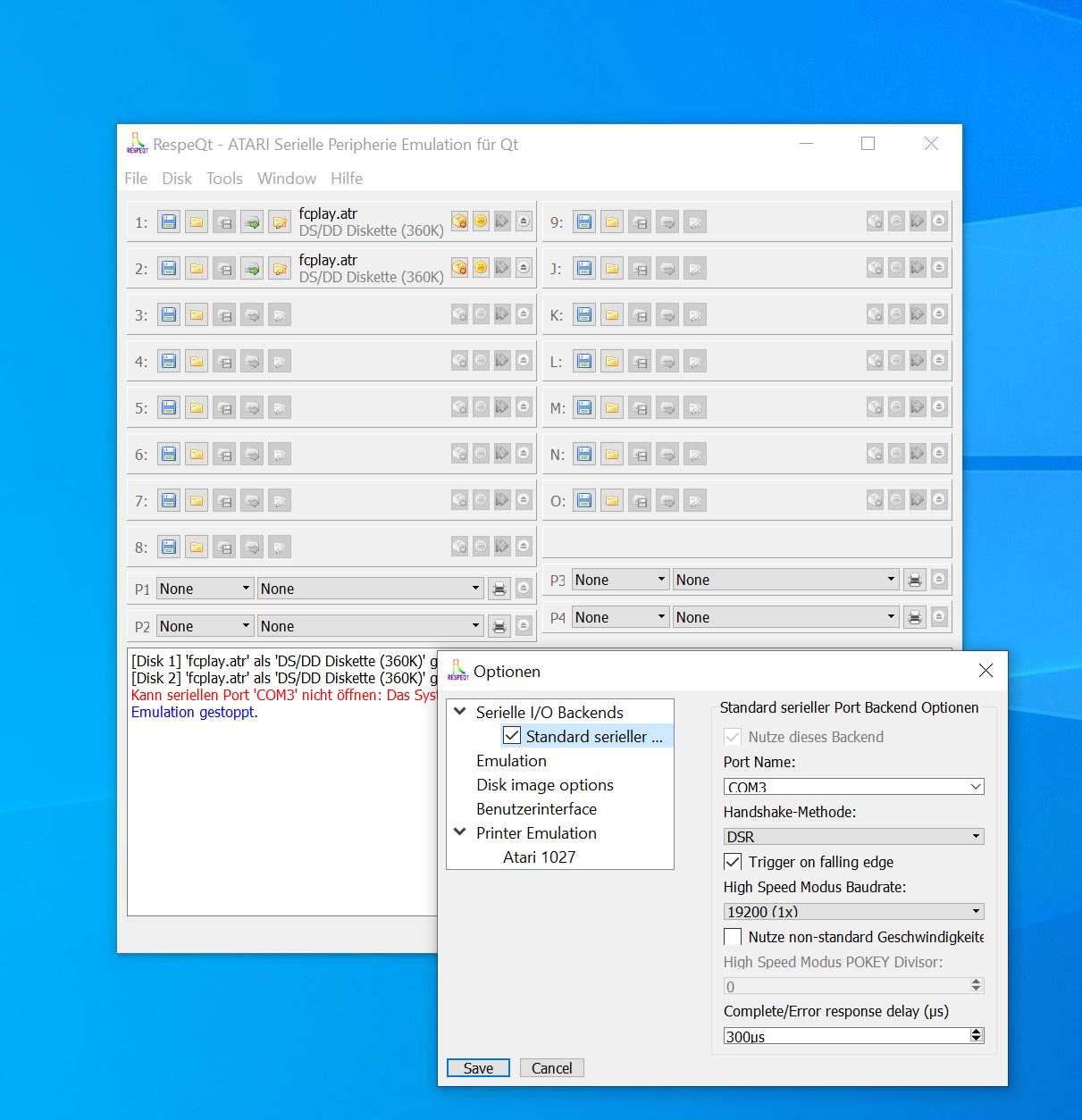The height and width of the screenshot is (1120, 1082).
Task: Click the mount folder icon for drive 2
Action: tap(197, 268)
